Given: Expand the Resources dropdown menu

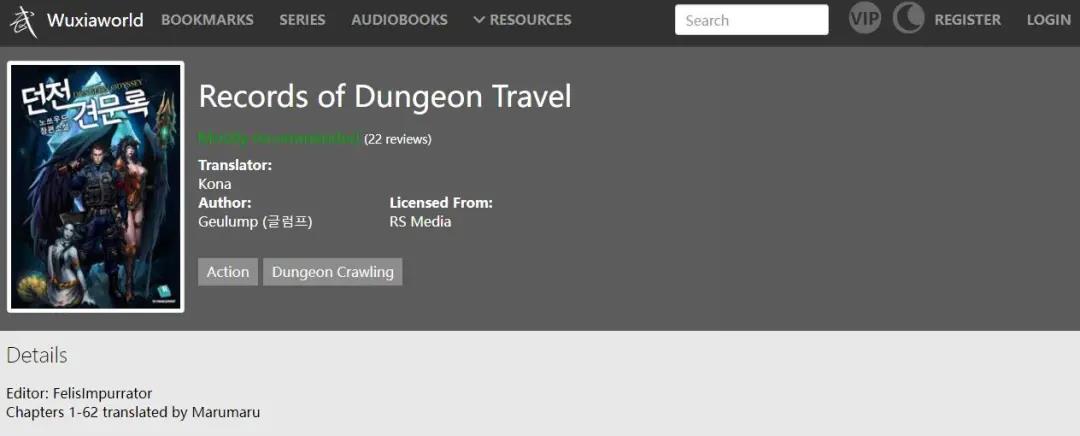Looking at the screenshot, I should click(522, 20).
